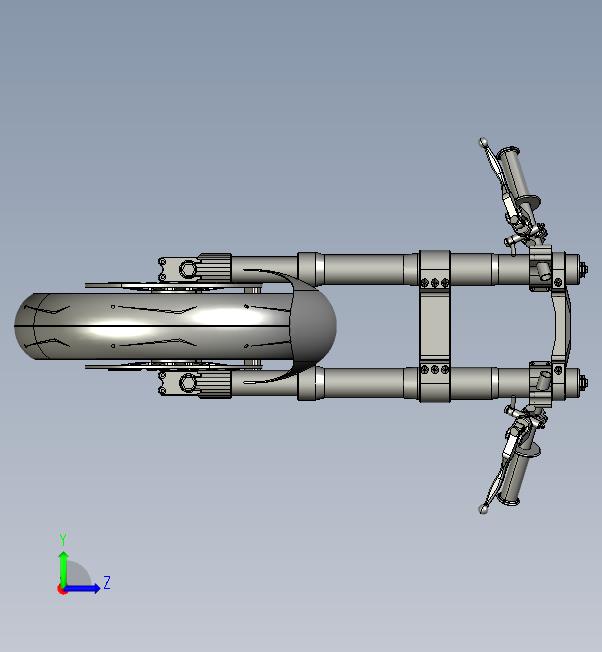Click the 'Z' axis label

coord(107,583)
